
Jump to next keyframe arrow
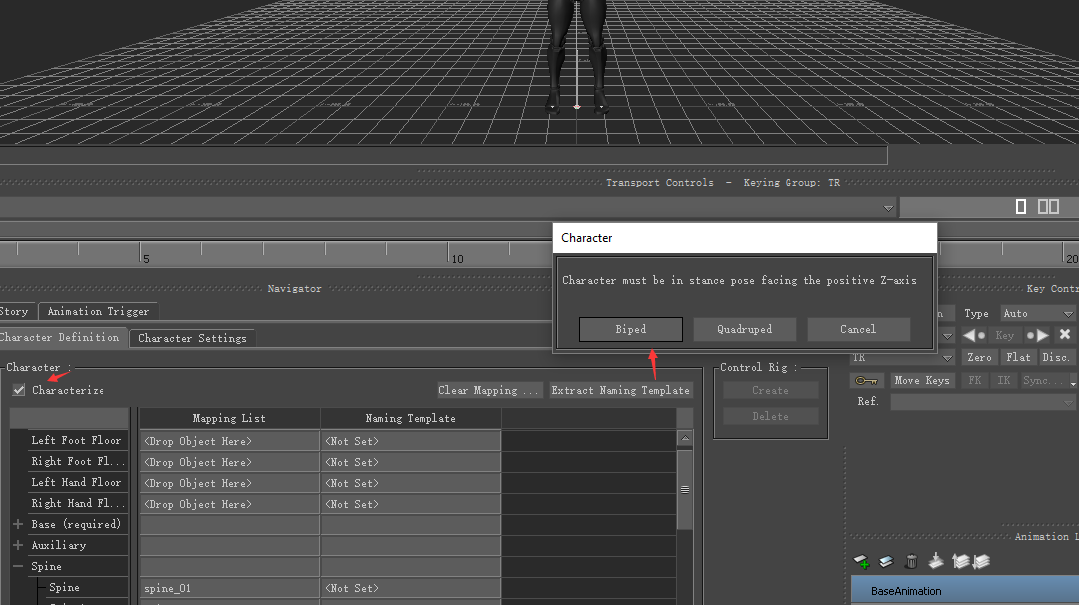tap(1037, 335)
